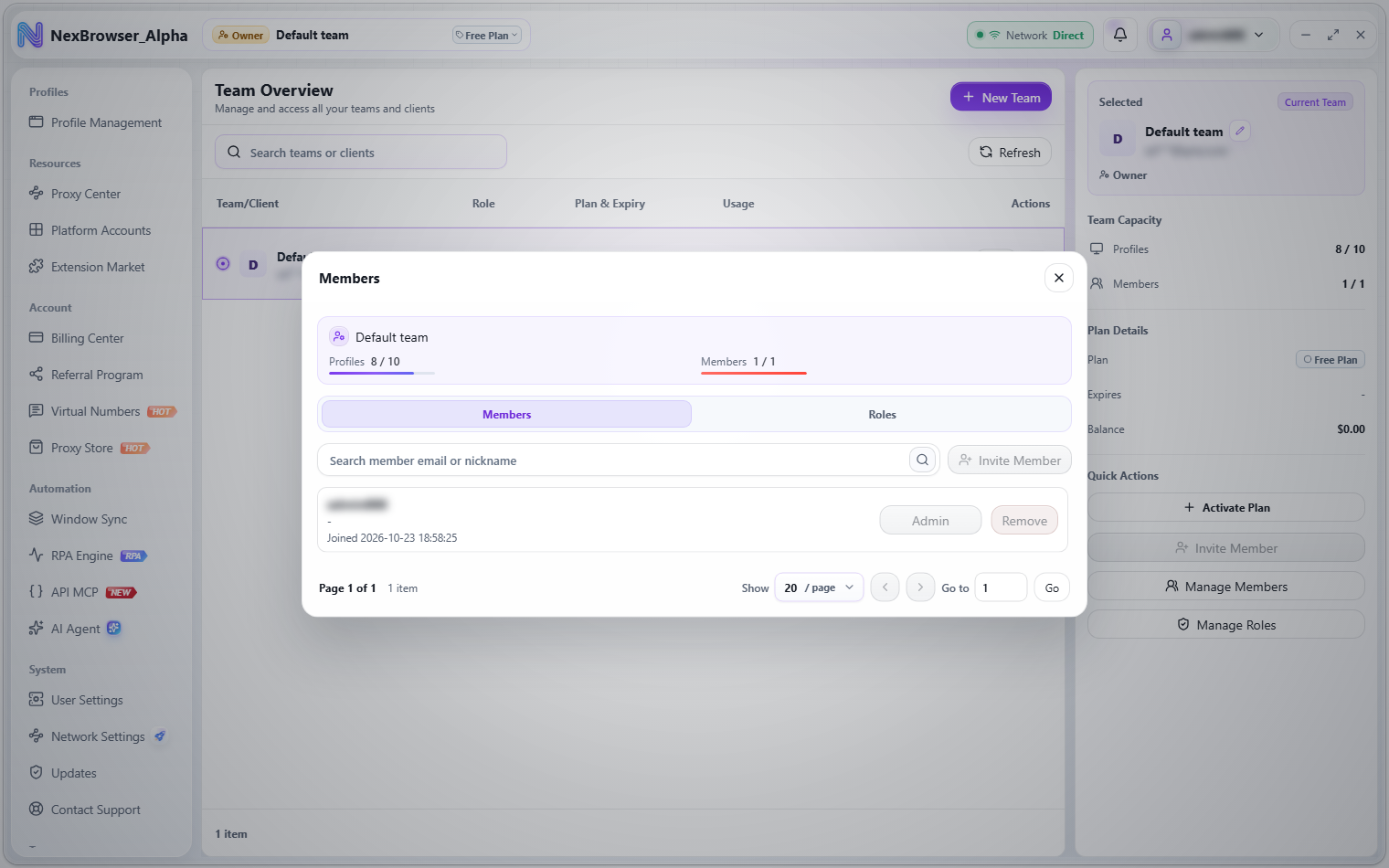Click the Go to page number field

point(1001,587)
